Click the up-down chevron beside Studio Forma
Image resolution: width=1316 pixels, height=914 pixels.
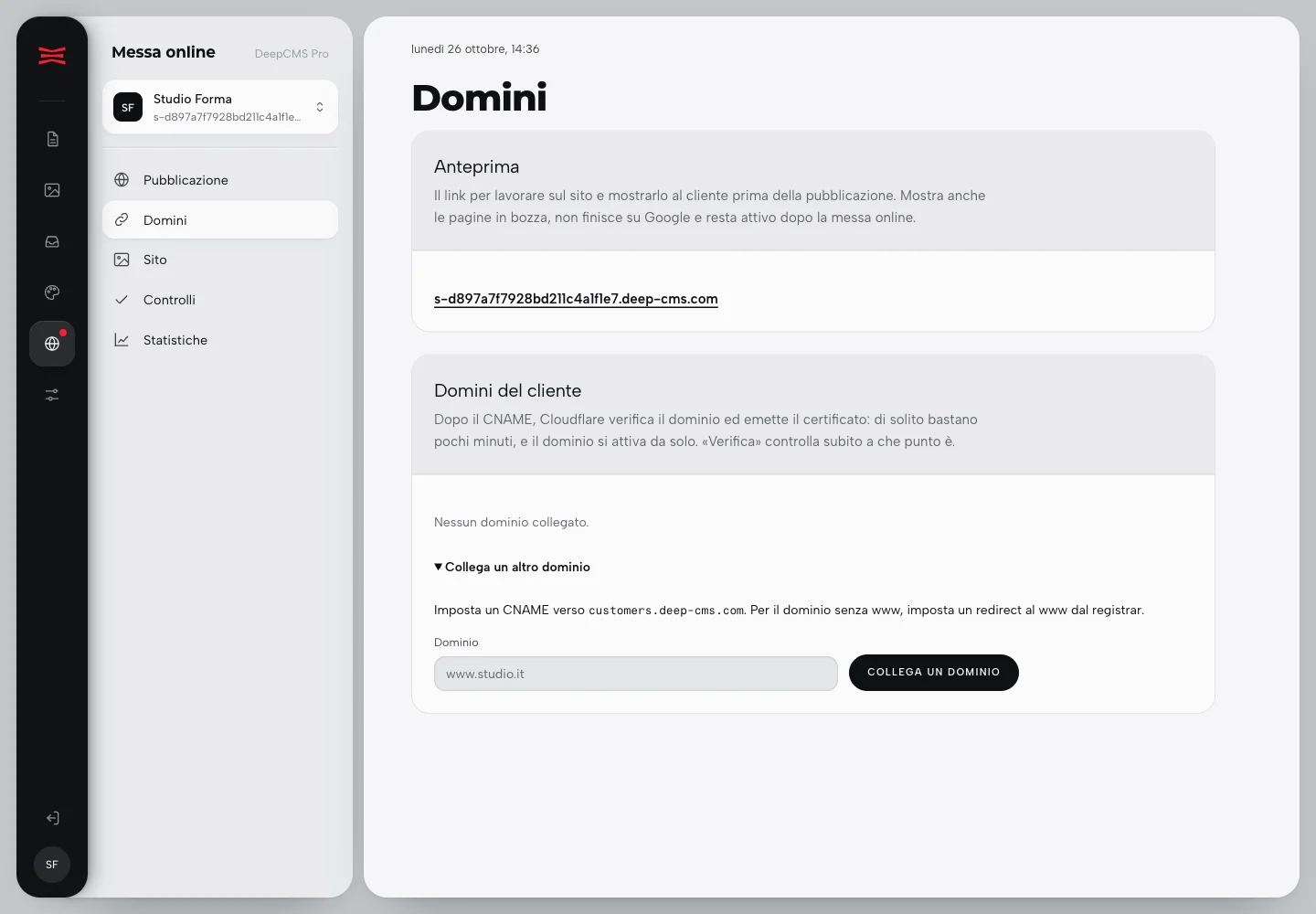(x=320, y=107)
